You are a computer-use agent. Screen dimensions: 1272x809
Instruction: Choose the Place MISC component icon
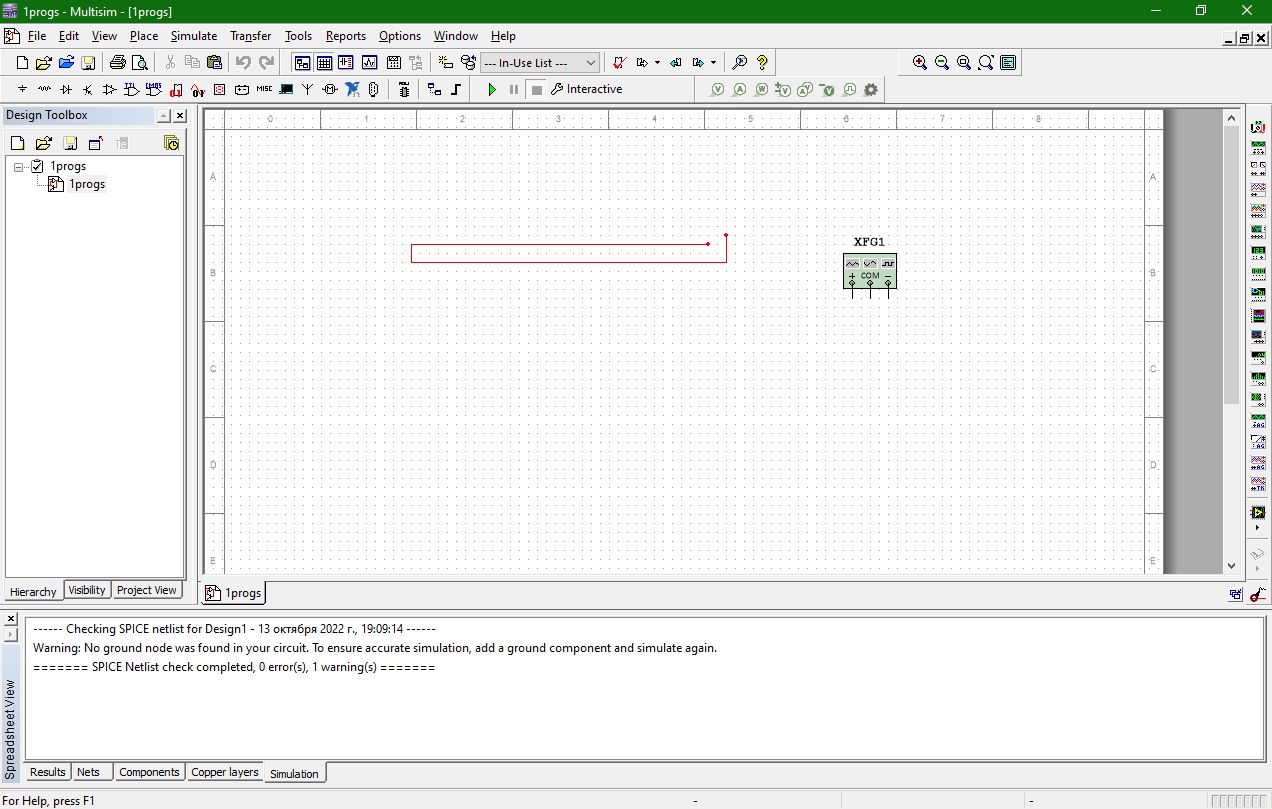coord(264,90)
